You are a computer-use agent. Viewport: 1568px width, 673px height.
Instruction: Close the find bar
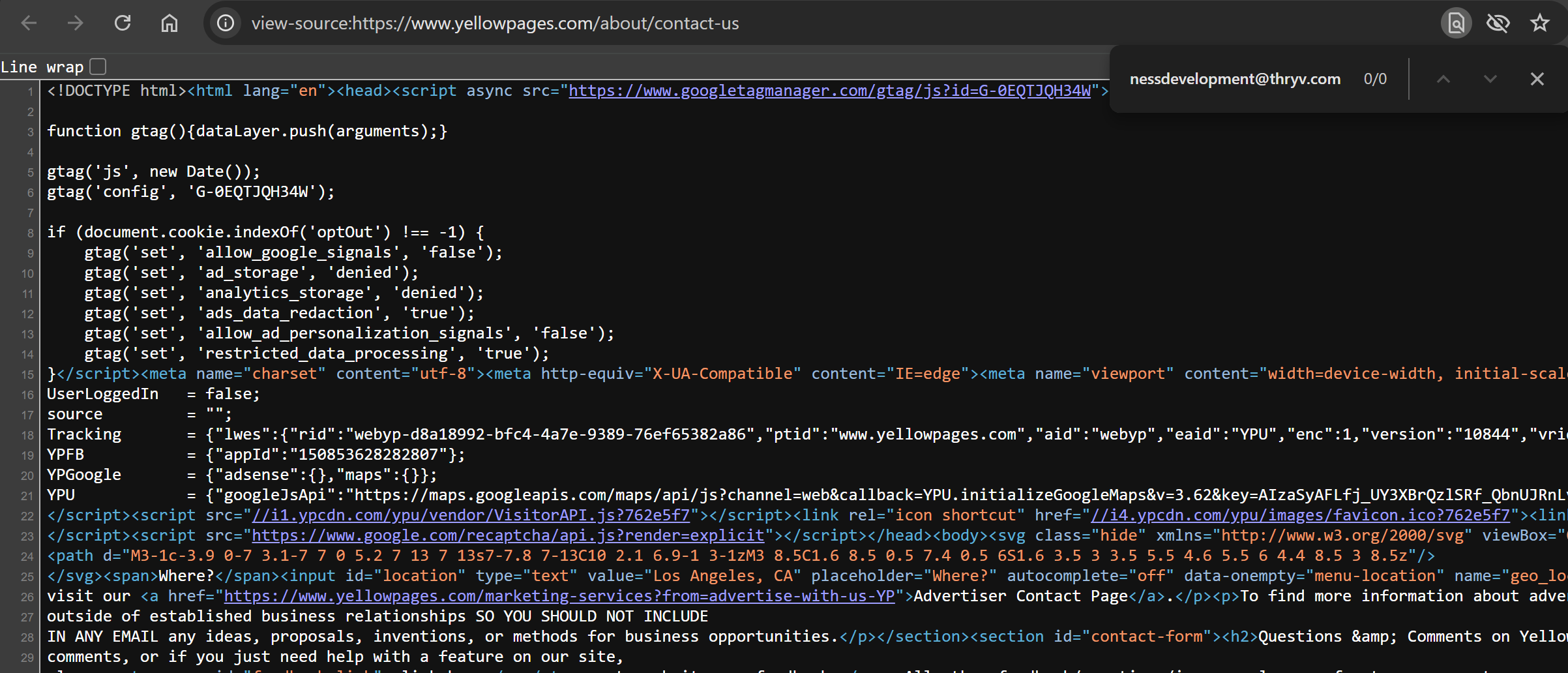(x=1537, y=78)
